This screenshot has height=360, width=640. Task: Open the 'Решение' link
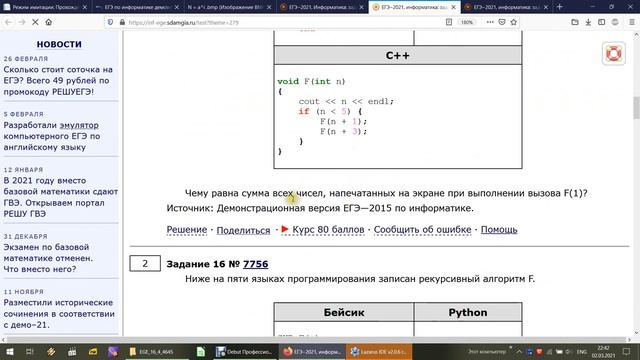[187, 230]
